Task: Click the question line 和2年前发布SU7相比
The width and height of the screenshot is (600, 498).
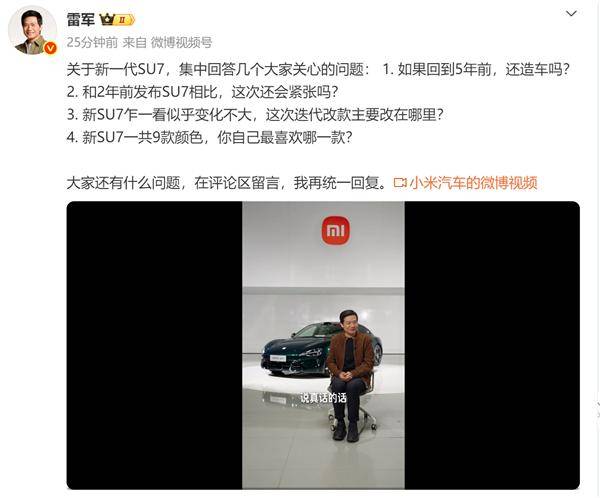Action: 202,92
